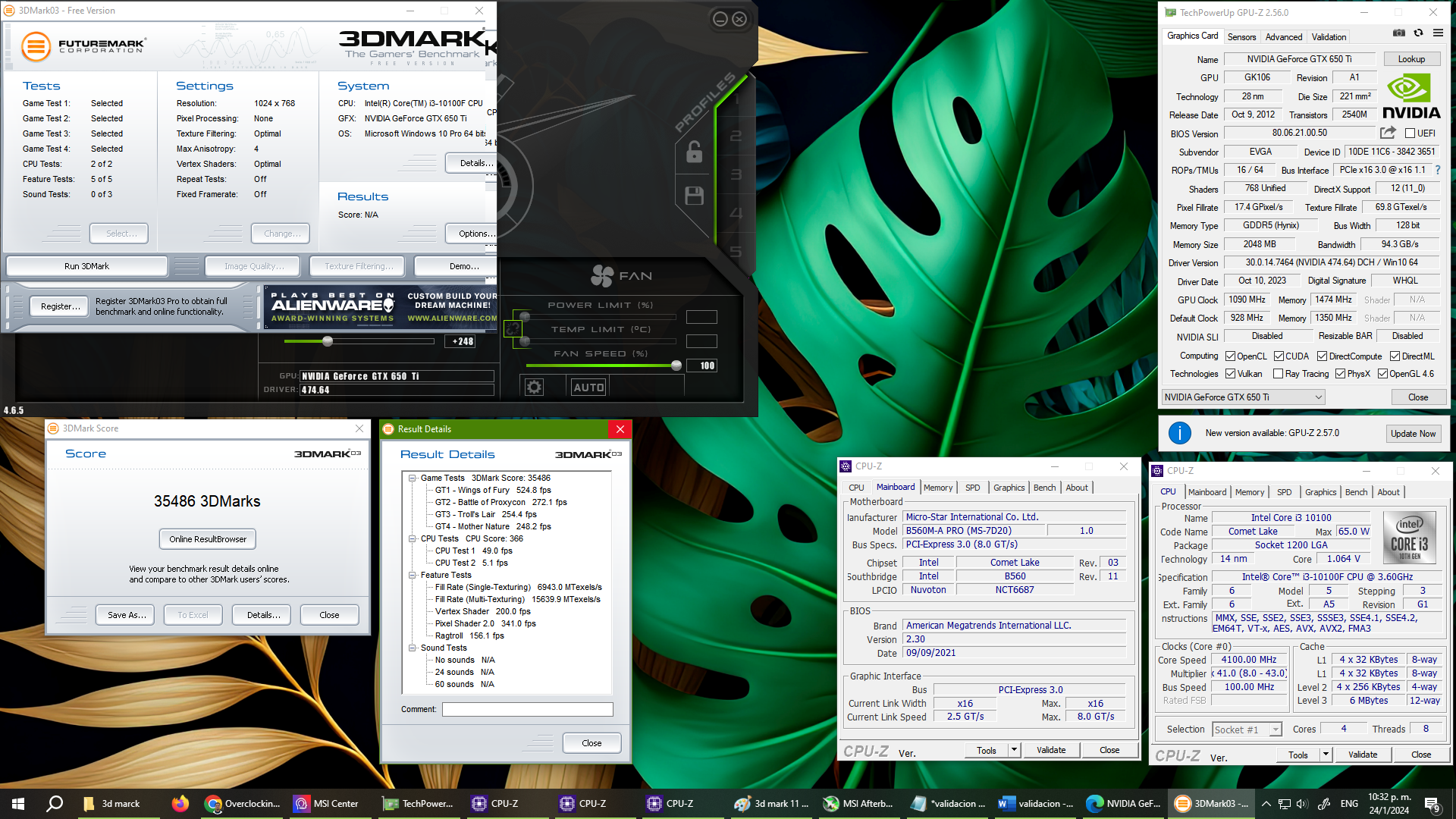Toggle OpenCL checkbox
1456x819 pixels.
click(1231, 356)
